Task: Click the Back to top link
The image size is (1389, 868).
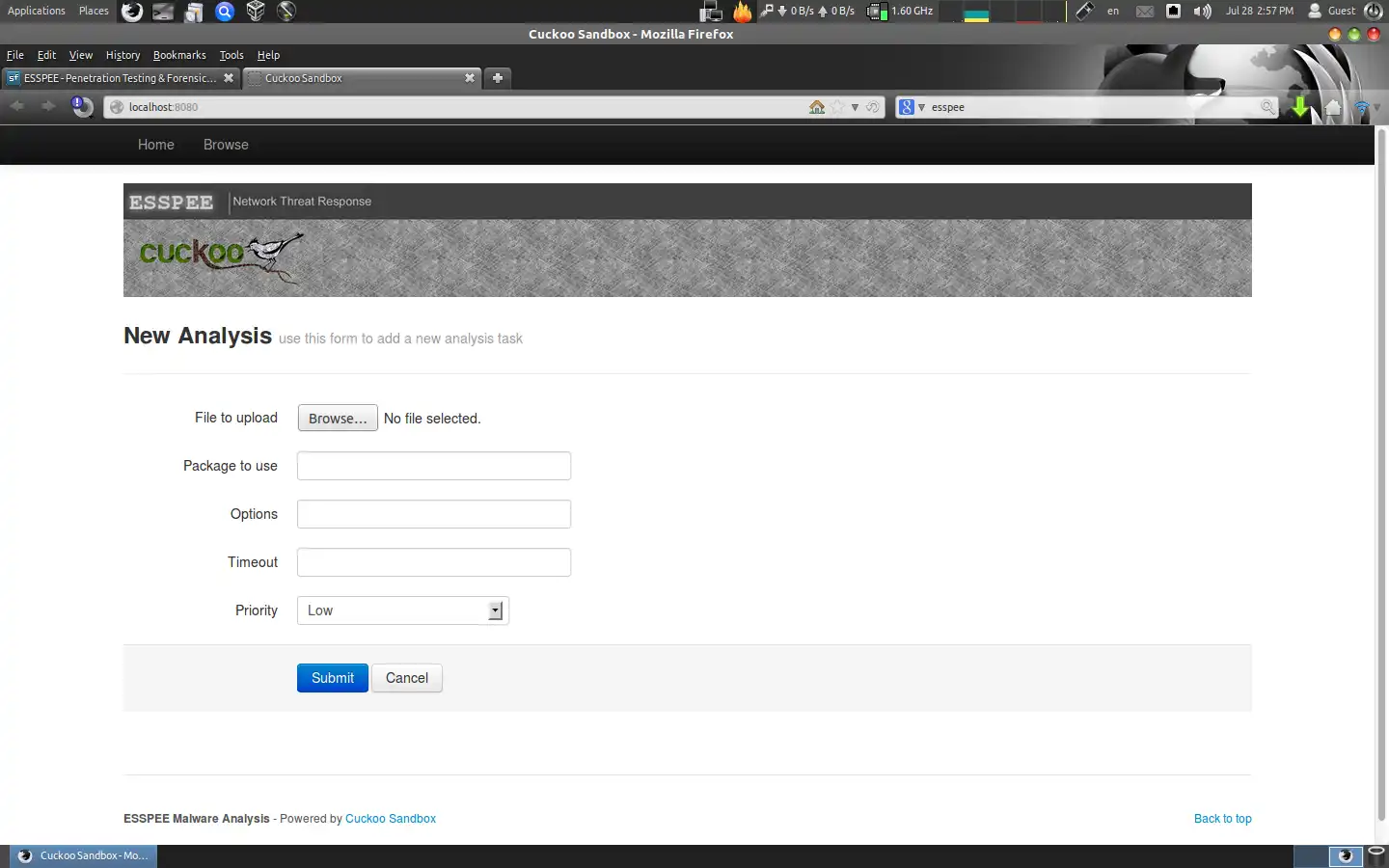Action: pos(1223,819)
